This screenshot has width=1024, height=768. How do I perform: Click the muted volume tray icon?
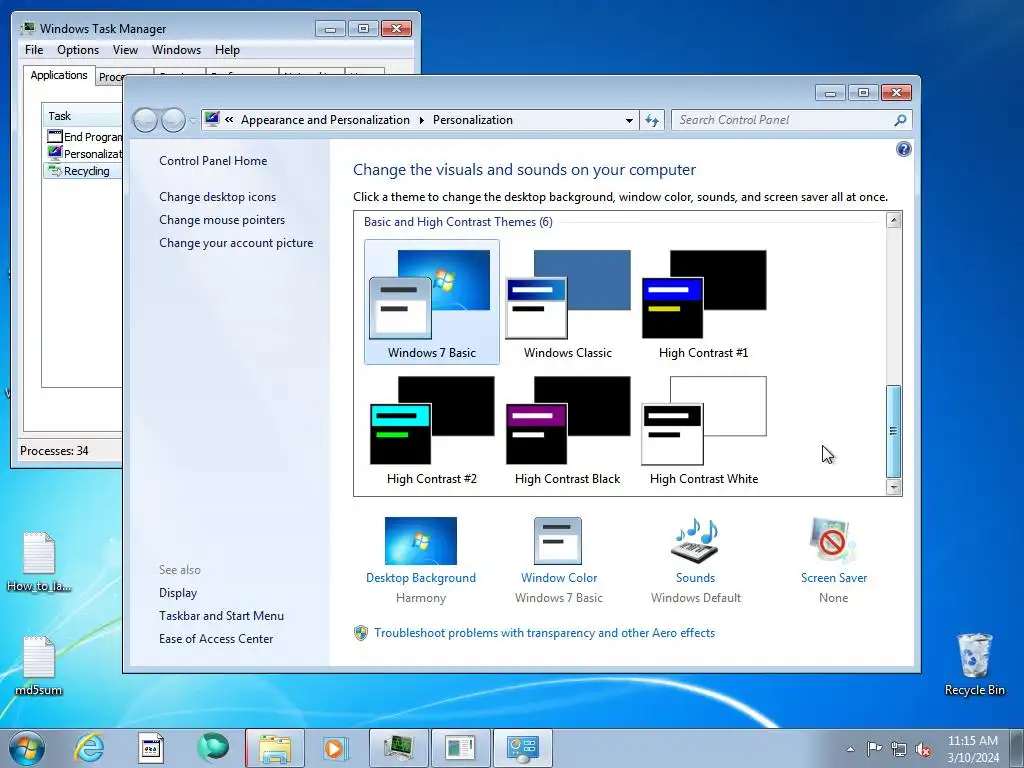coord(923,749)
